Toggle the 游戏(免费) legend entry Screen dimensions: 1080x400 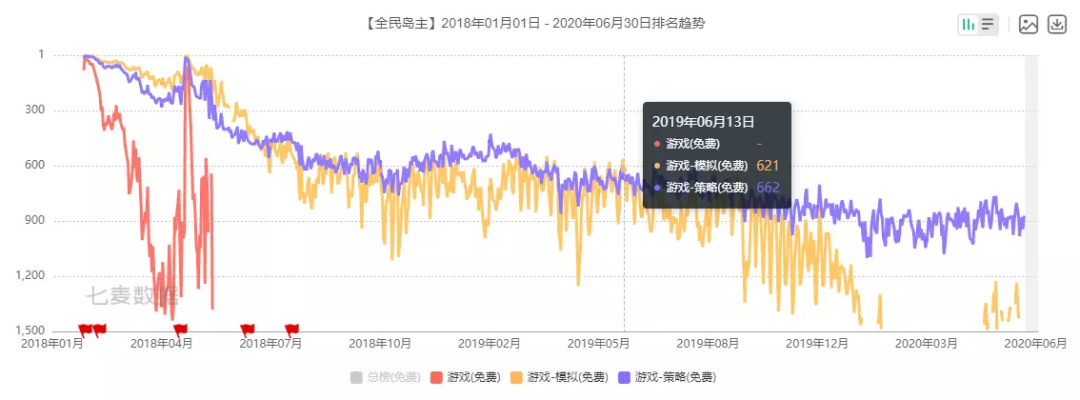[x=465, y=377]
